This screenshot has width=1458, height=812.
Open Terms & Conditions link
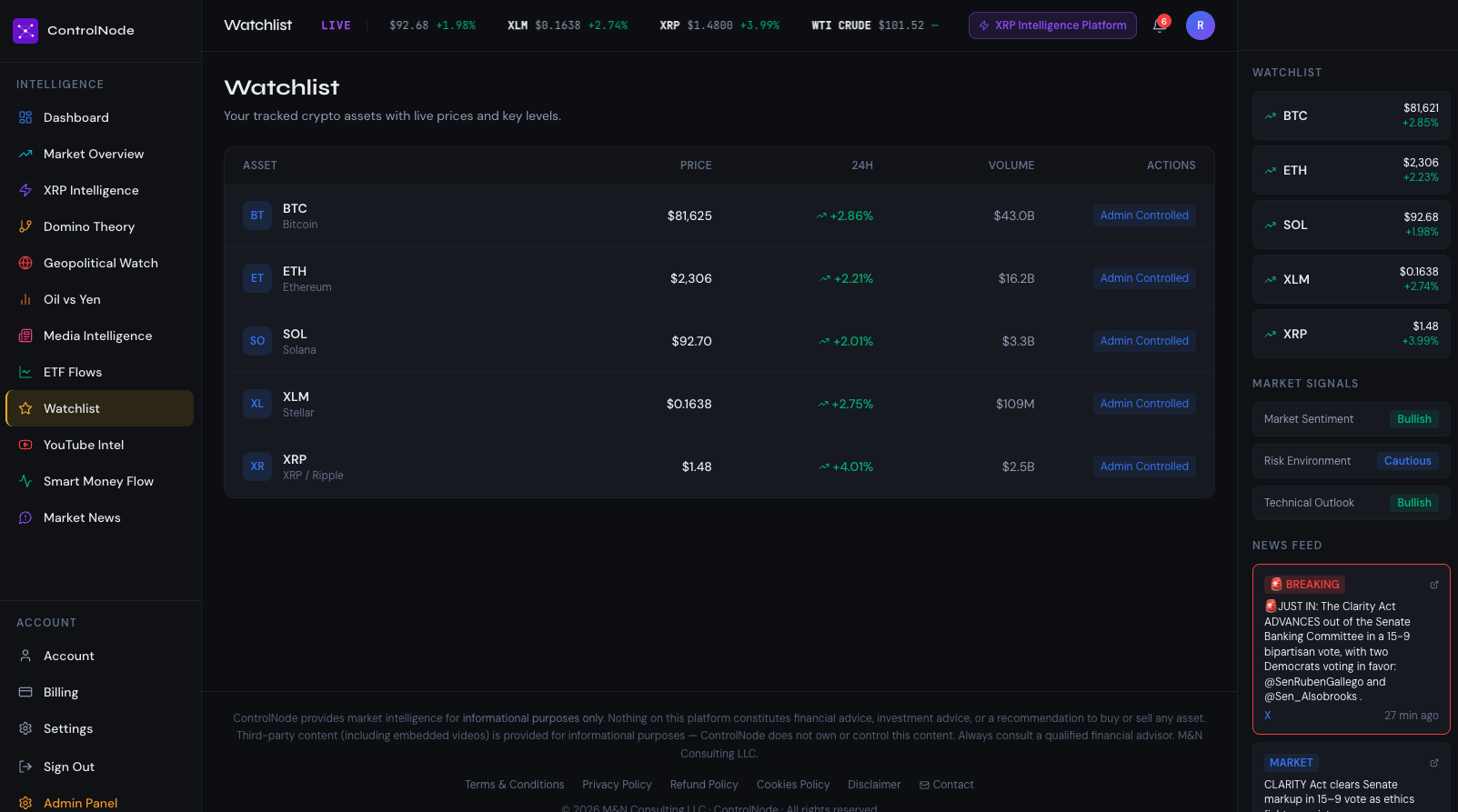point(515,785)
